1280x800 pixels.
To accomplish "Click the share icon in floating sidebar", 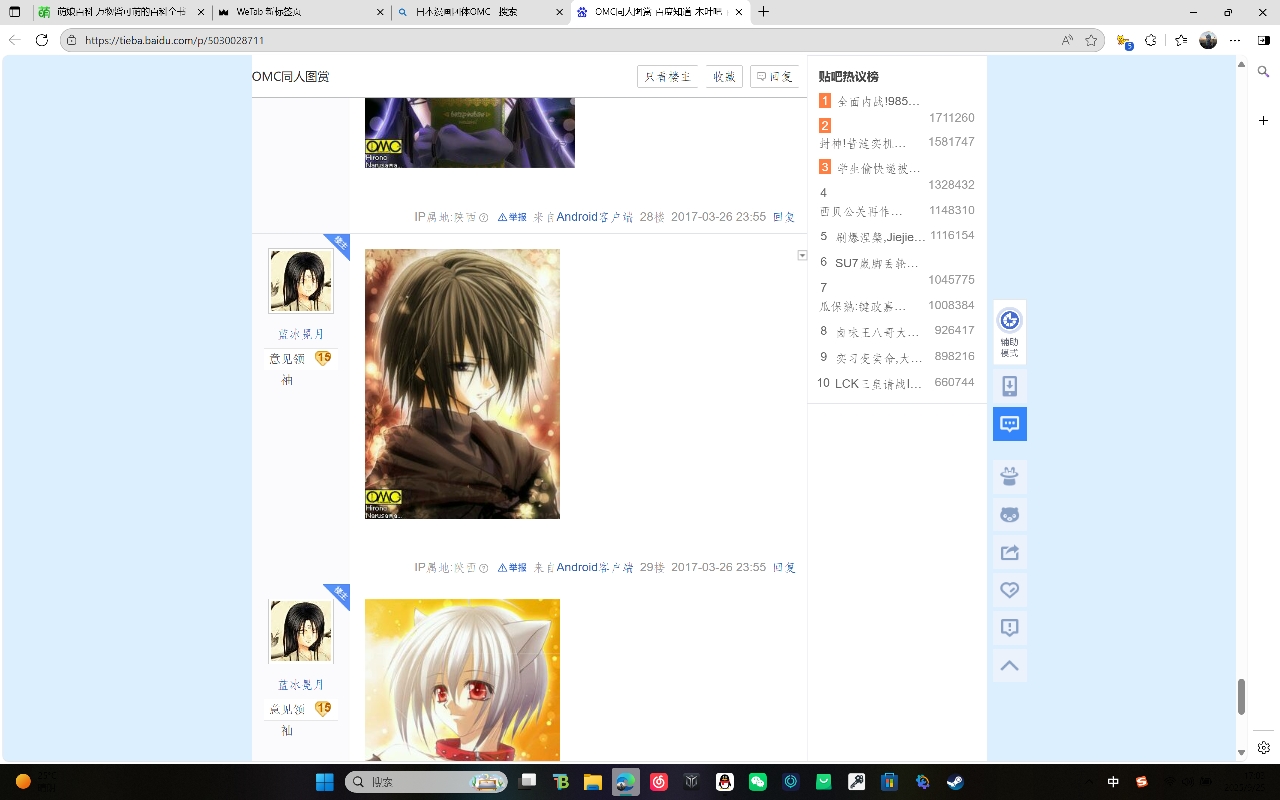I will [1009, 552].
